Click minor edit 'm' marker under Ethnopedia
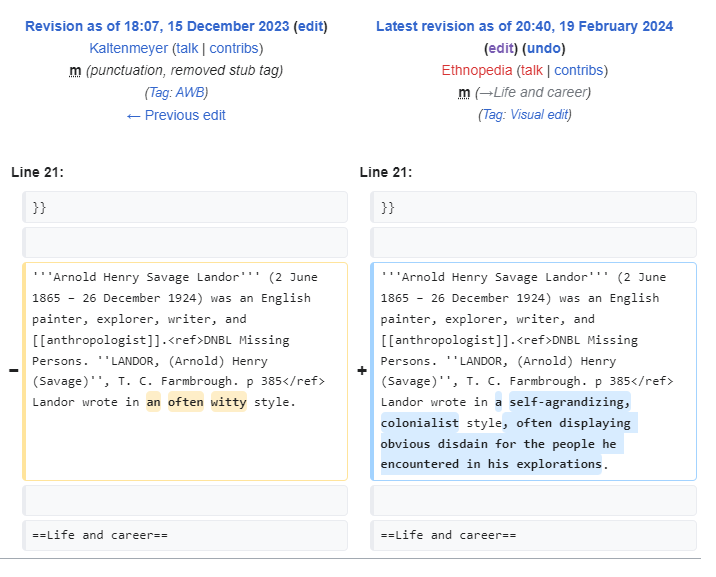This screenshot has width=716, height=577. (464, 93)
